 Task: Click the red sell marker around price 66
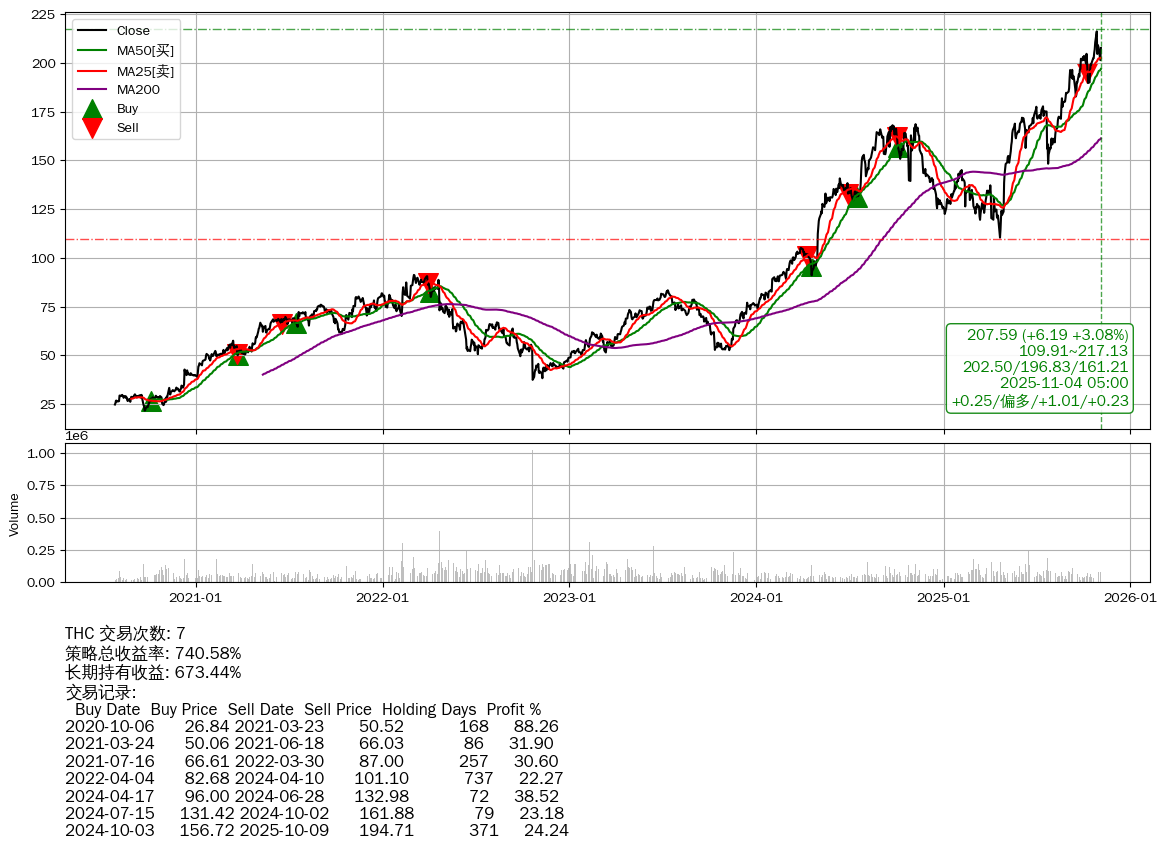(282, 323)
